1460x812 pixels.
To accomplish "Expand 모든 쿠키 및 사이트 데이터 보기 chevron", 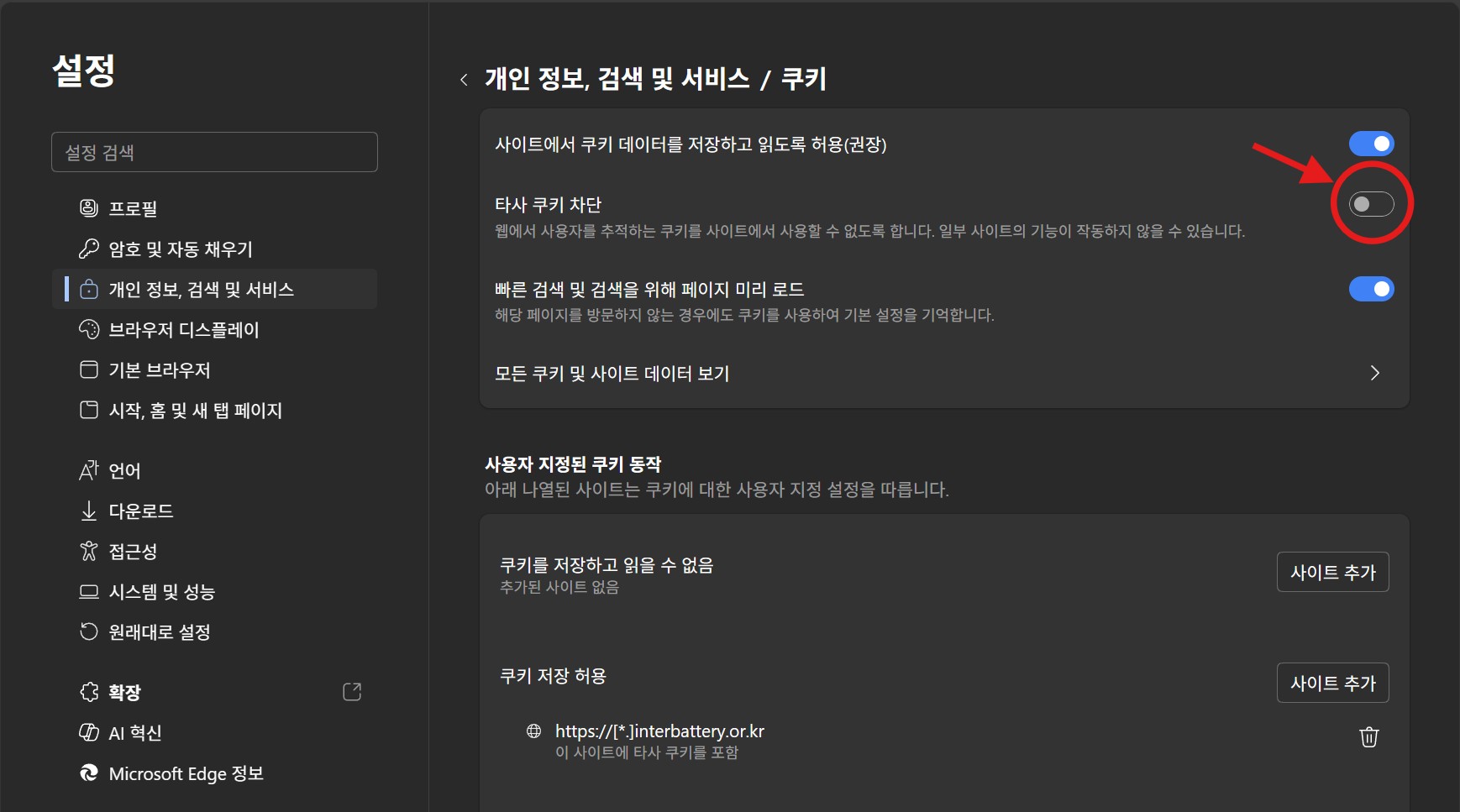I will 1374,373.
